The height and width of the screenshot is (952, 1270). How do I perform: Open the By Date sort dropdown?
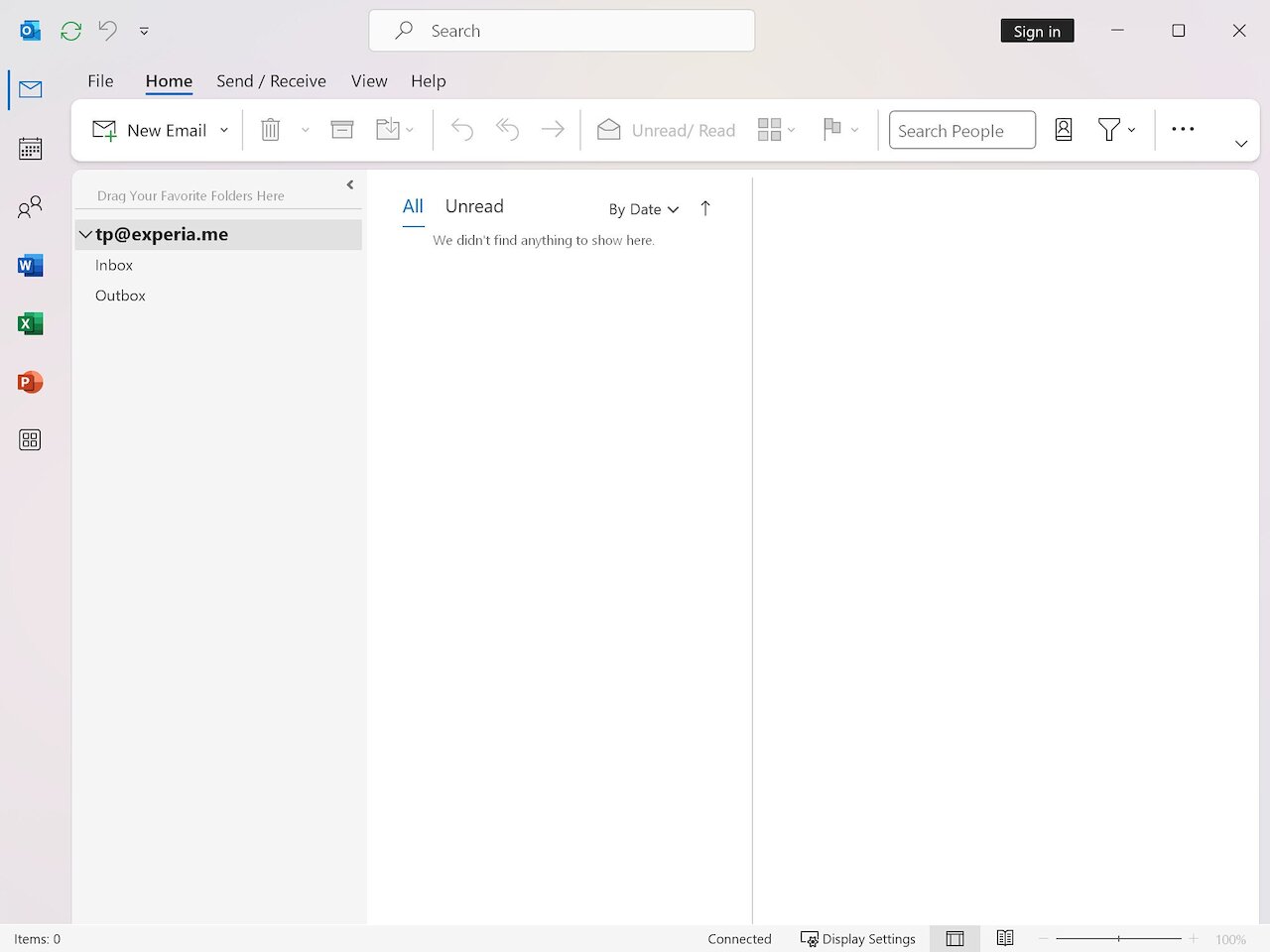coord(643,209)
